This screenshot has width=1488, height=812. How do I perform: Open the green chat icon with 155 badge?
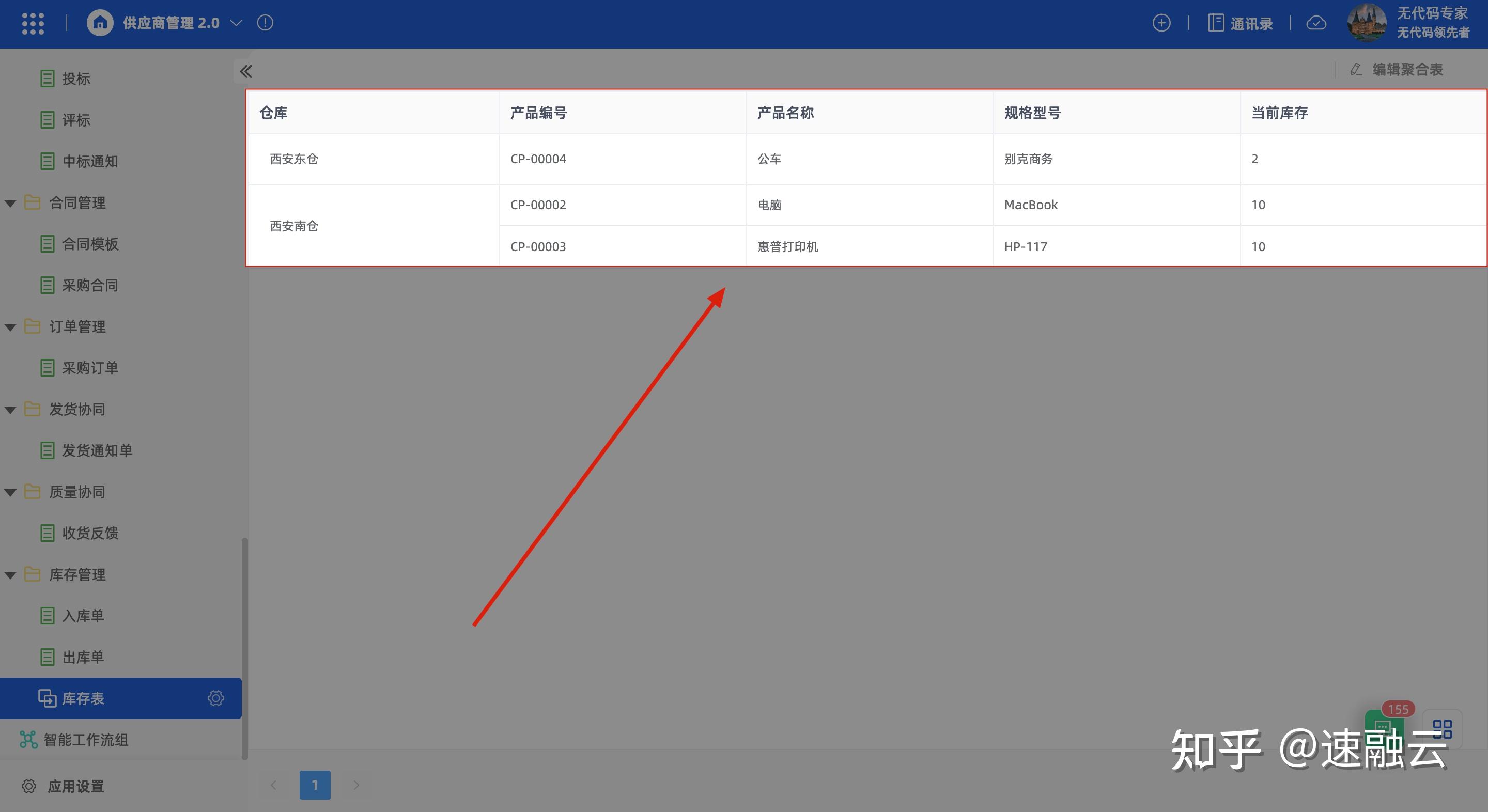coord(1383,727)
